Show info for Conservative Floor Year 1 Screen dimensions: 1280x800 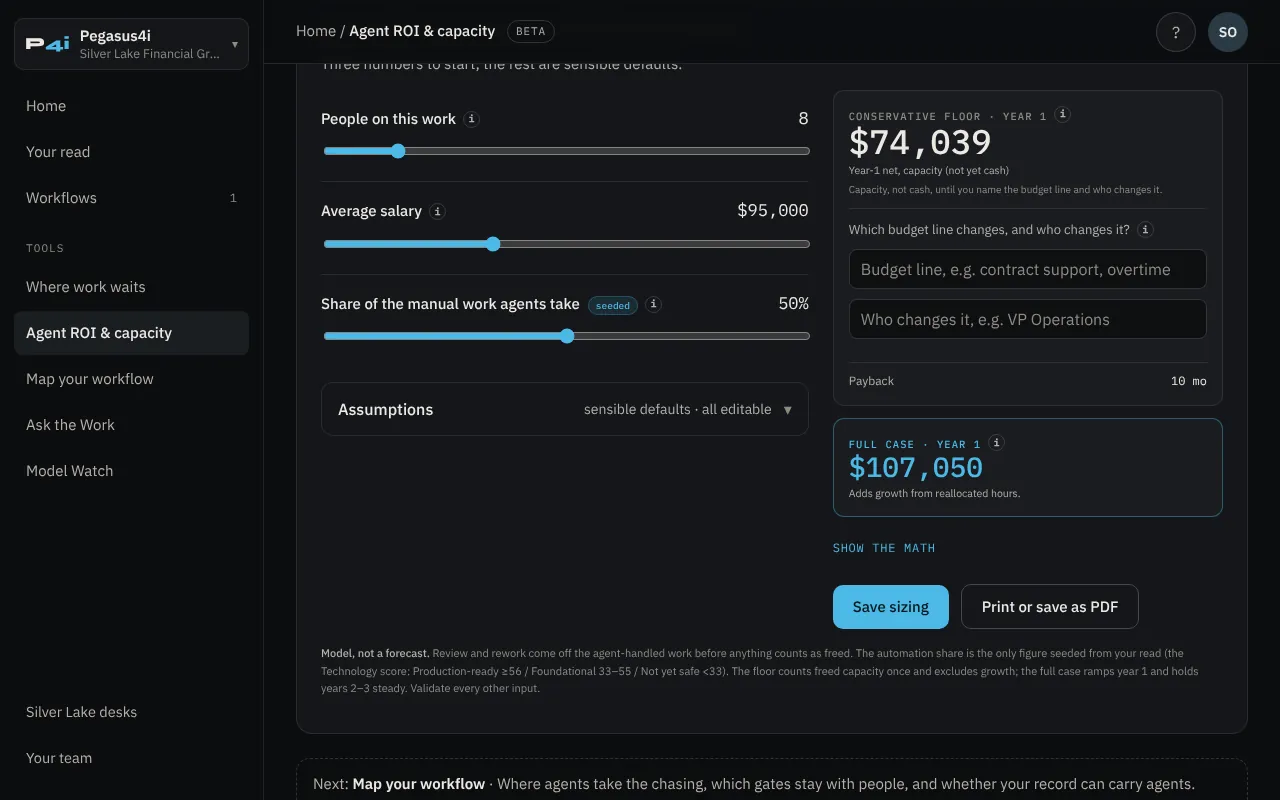(1063, 115)
